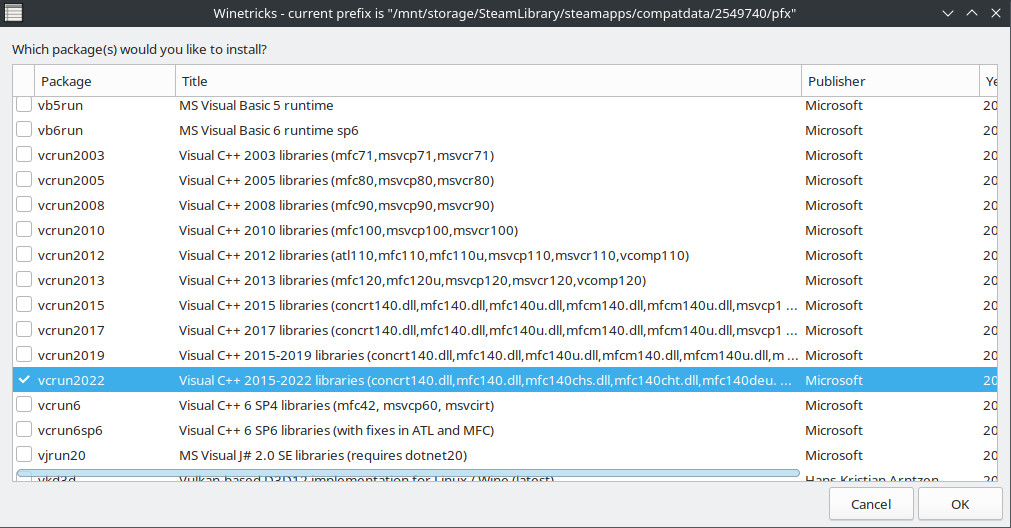Screen dimensions: 1011x528
Task: Click 'MS Visual Basic 6 runtime sp6' title
Action: 268,130
